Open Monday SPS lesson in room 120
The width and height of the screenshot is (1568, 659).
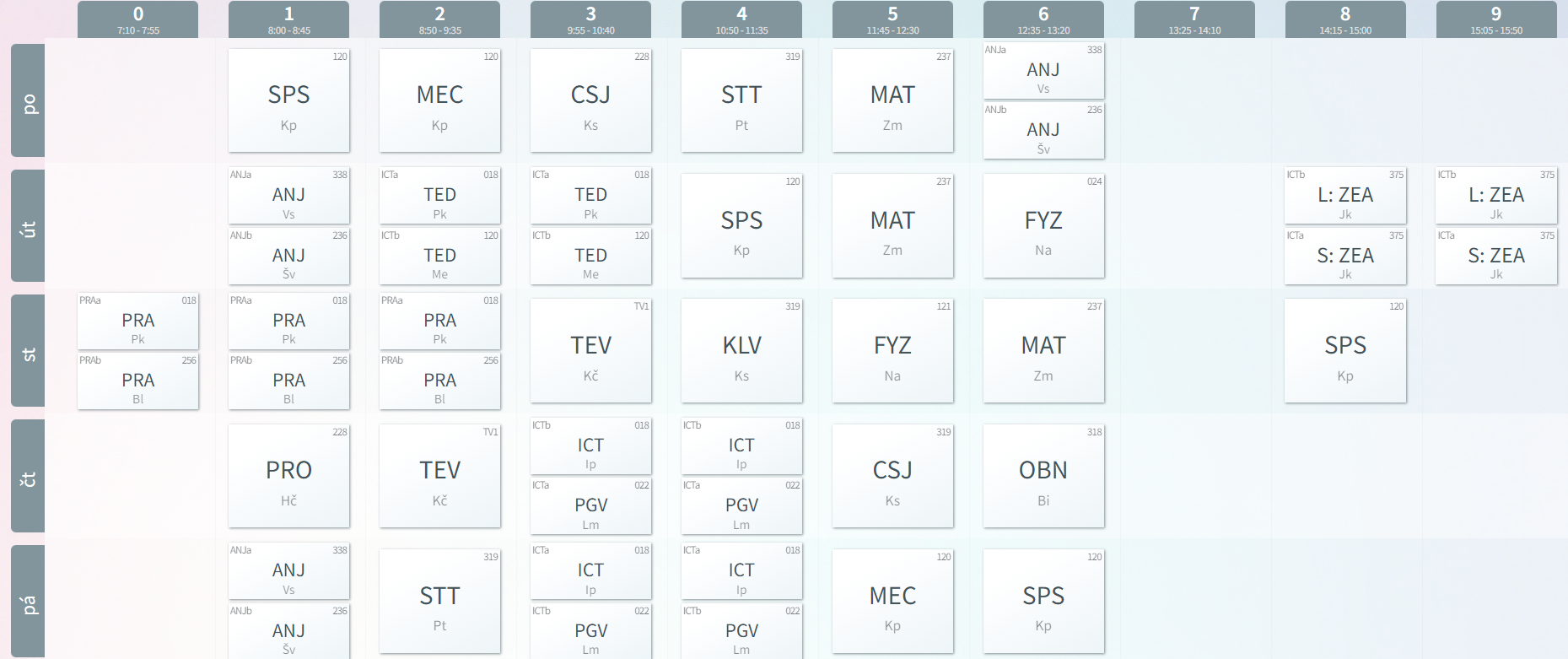click(x=288, y=100)
